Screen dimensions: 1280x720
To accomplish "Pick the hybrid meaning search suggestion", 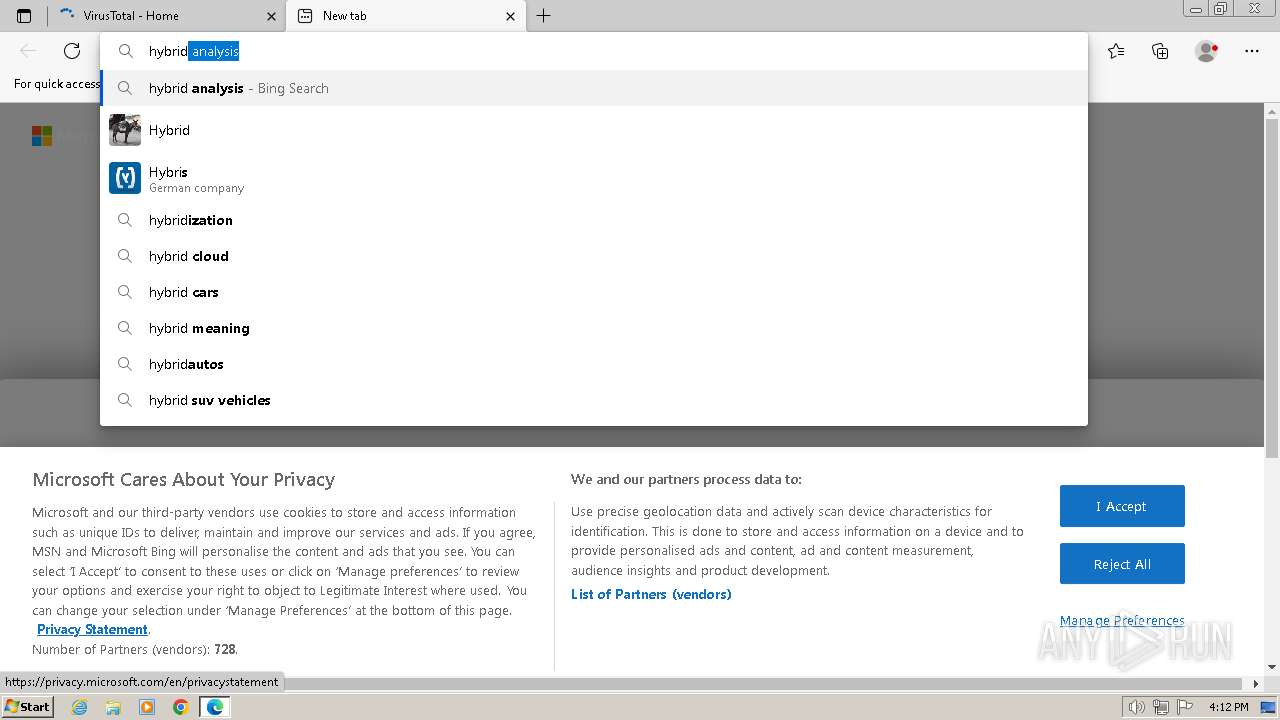I will click(594, 328).
